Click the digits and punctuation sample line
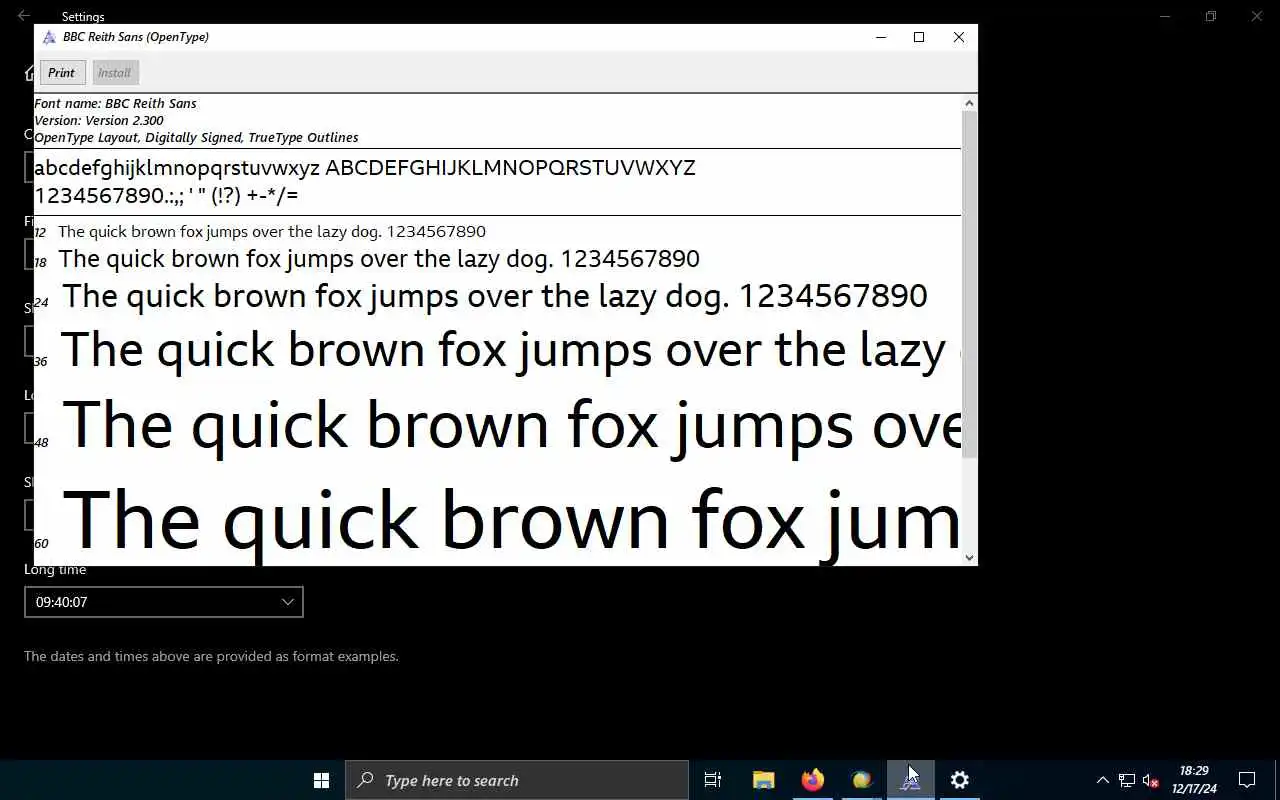 [x=166, y=195]
